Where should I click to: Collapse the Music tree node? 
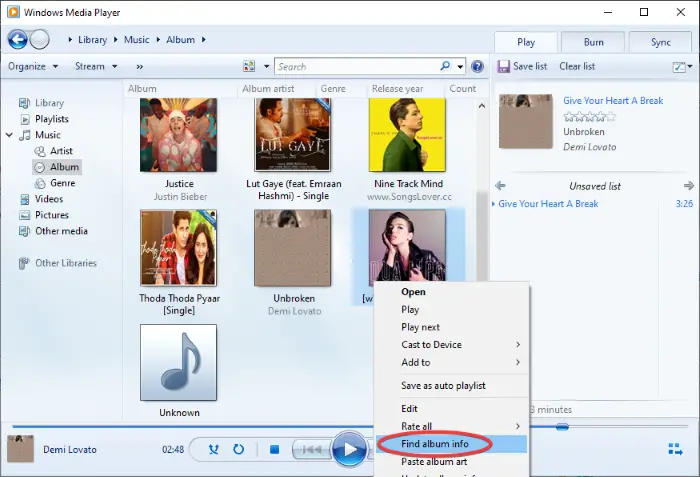point(9,135)
